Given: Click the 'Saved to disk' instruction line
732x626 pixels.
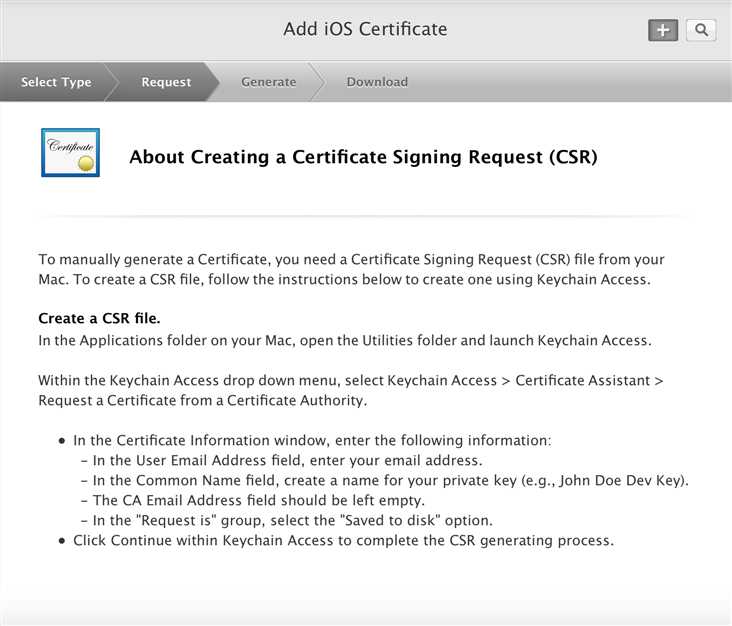Looking at the screenshot, I should pyautogui.click(x=293, y=521).
